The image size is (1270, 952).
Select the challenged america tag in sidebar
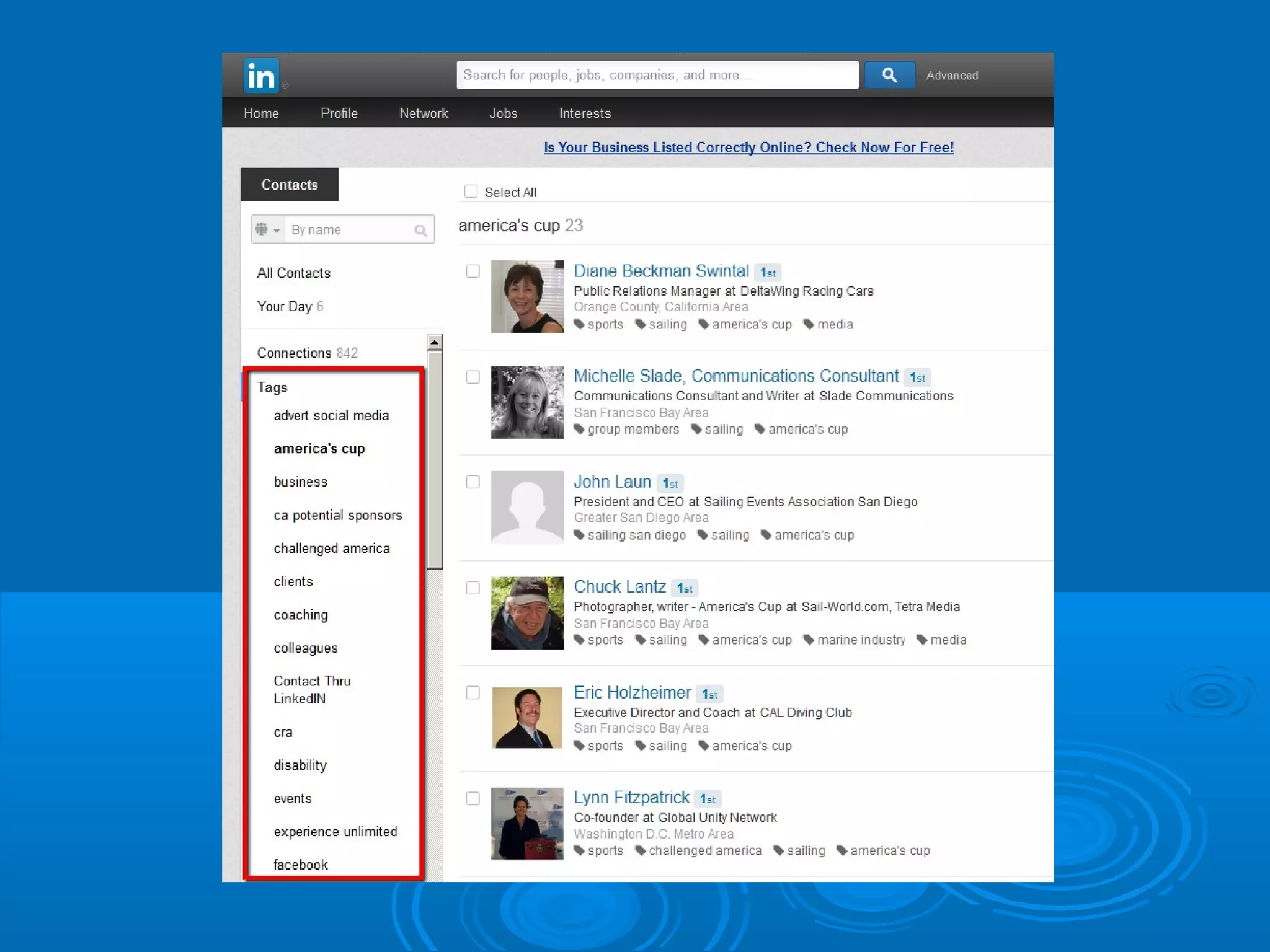(332, 549)
